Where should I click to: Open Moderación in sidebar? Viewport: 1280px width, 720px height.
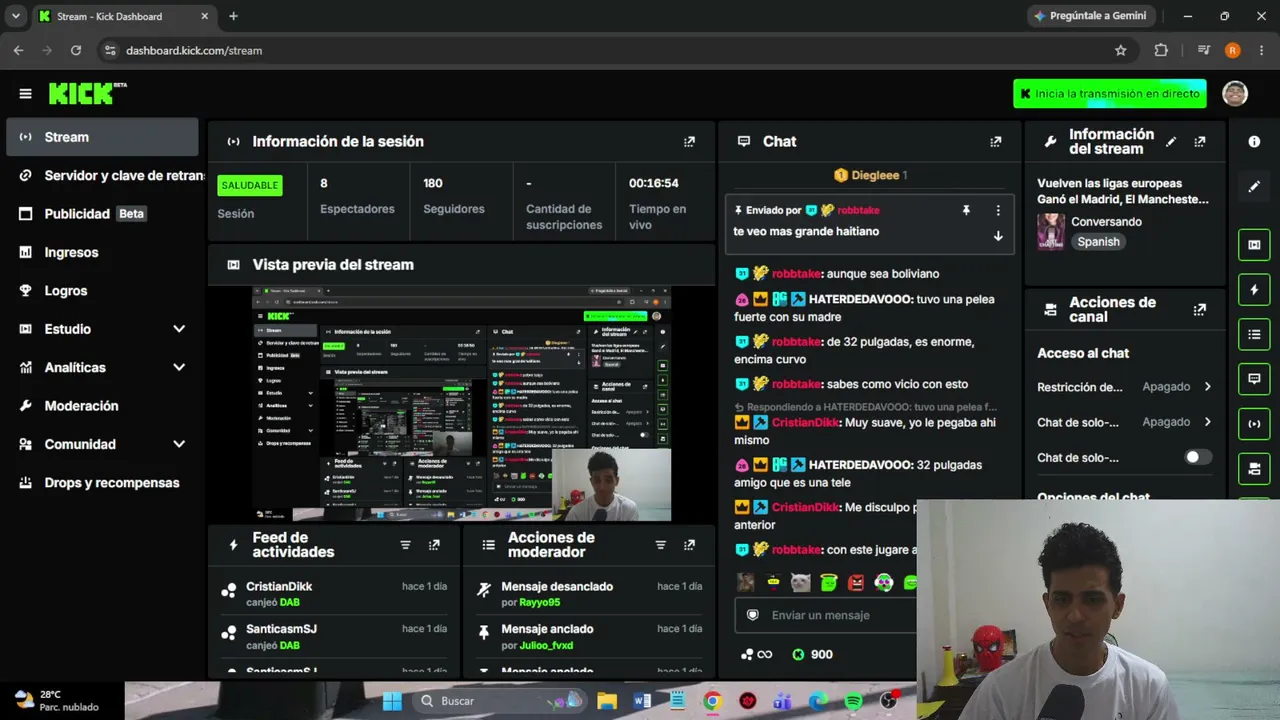point(102,406)
